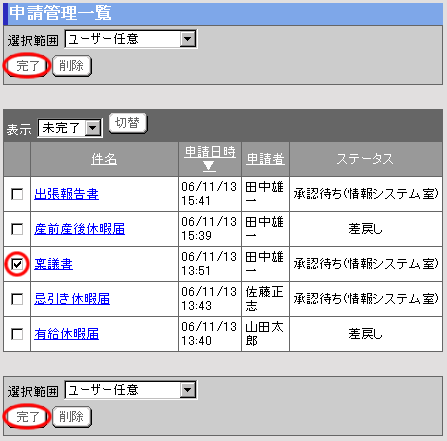Screen dimensions: 447x441
Task: Sort by 件名 column header
Action: [x=104, y=159]
